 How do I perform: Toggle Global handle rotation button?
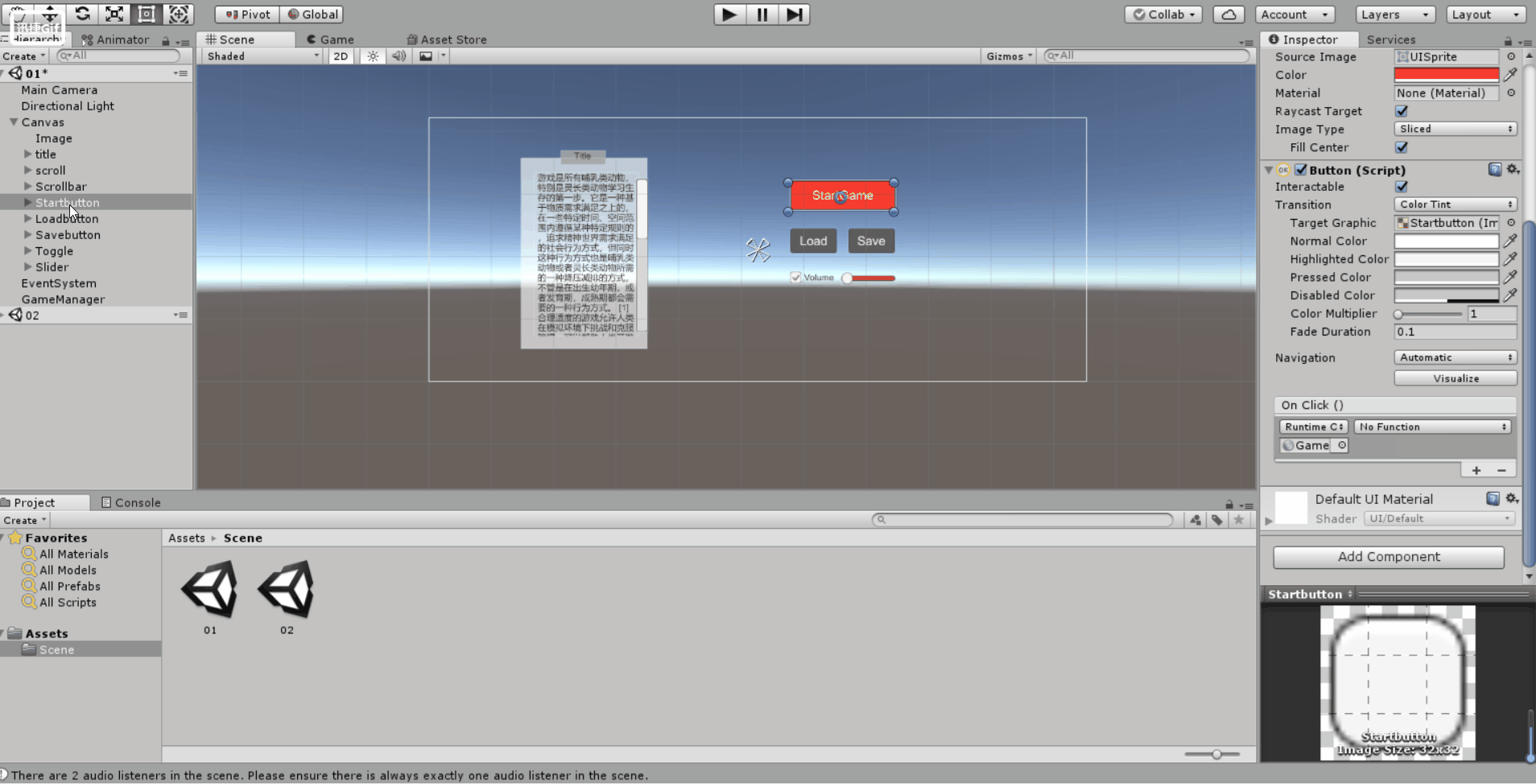point(312,14)
